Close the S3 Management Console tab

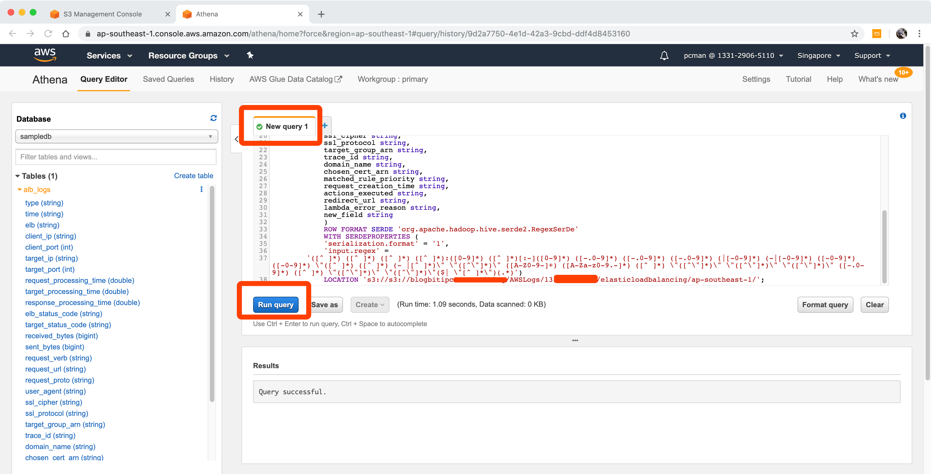coord(167,14)
